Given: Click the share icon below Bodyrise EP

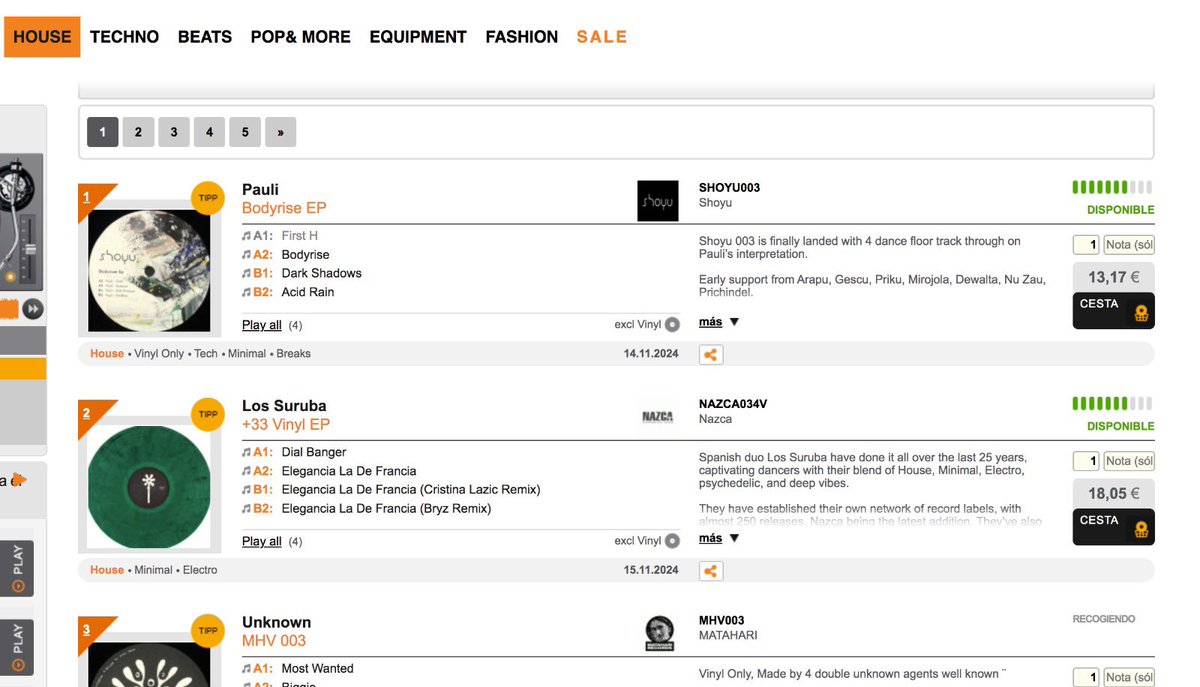Looking at the screenshot, I should tap(710, 354).
